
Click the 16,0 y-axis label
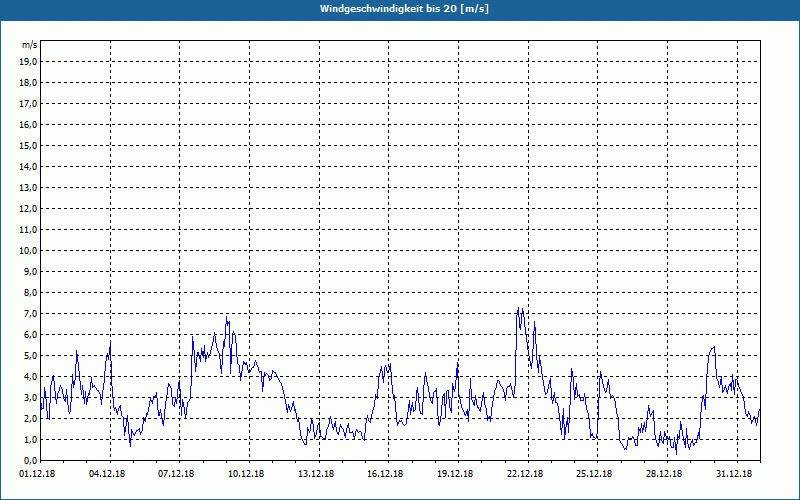28,124
